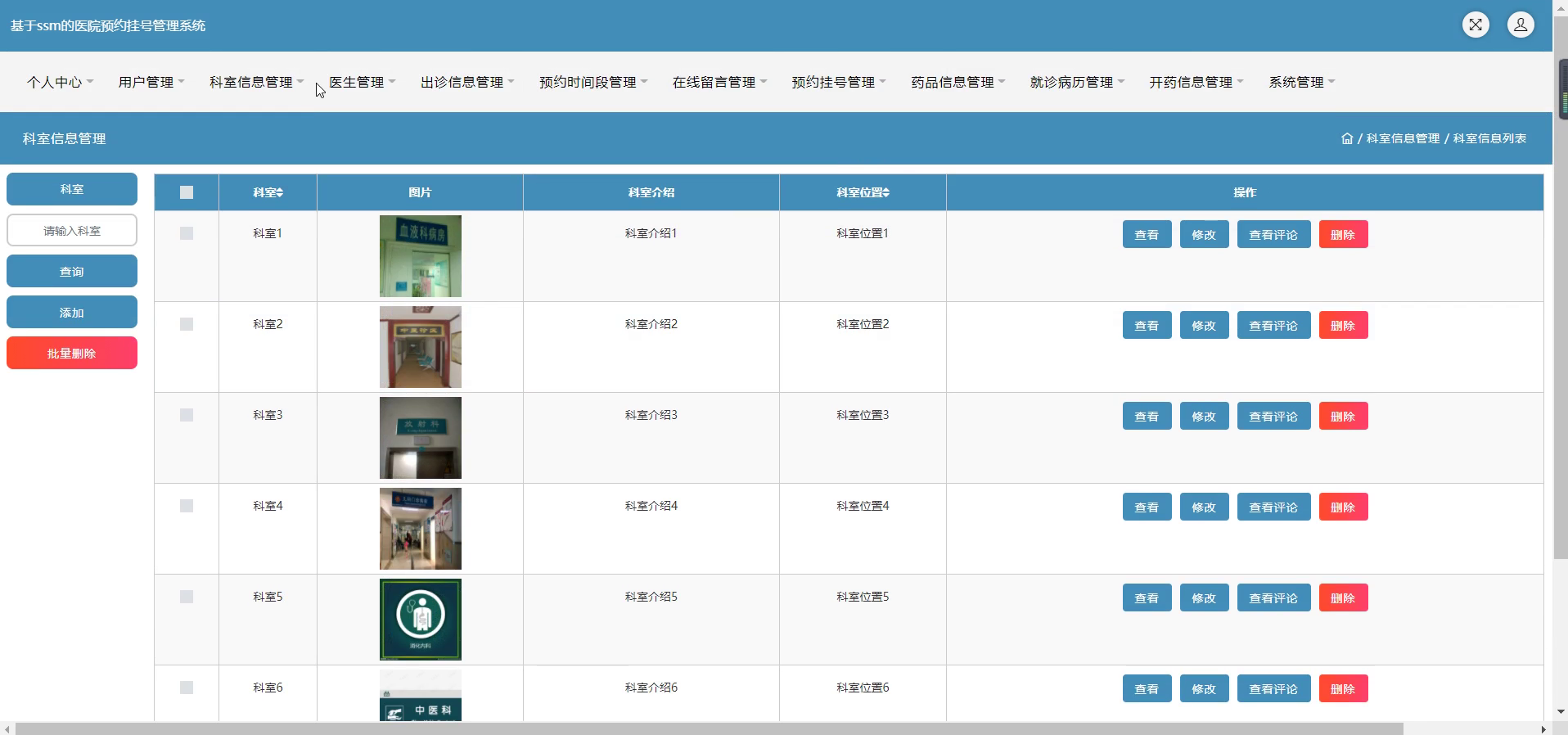The height and width of the screenshot is (735, 1568).
Task: Expand the 预约挂号管理 dropdown menu
Action: [839, 82]
